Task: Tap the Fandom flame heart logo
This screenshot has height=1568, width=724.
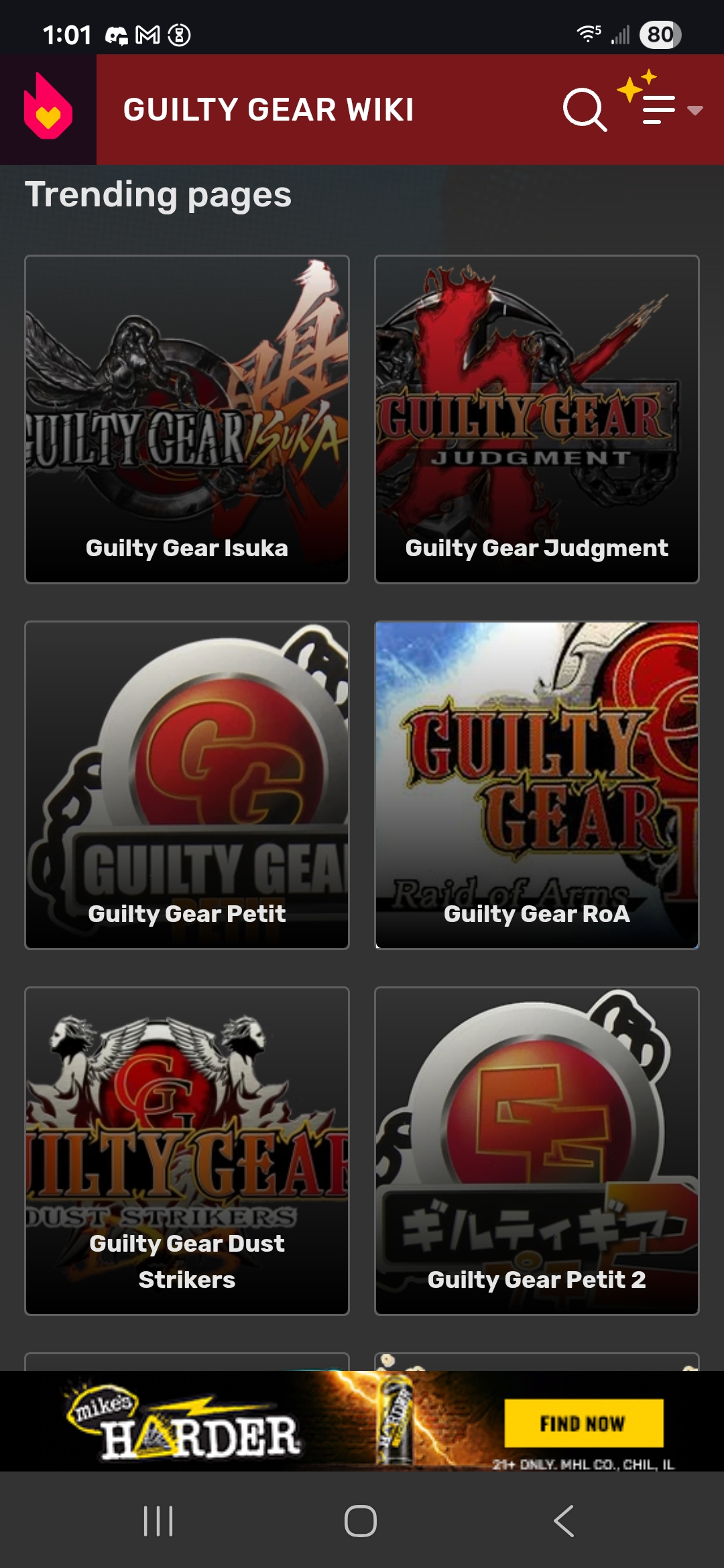Action: [48, 107]
